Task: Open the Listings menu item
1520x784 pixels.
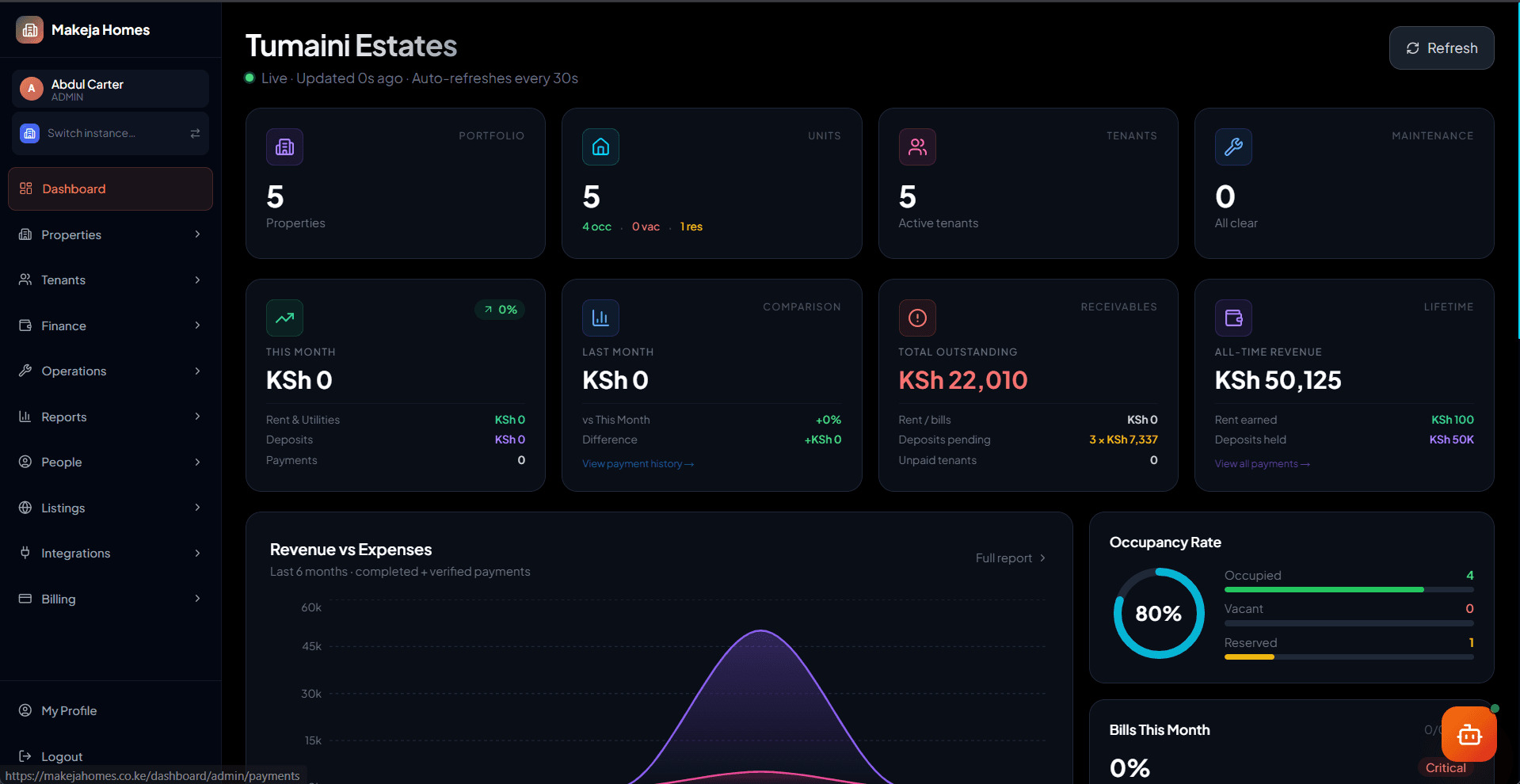Action: 110,508
